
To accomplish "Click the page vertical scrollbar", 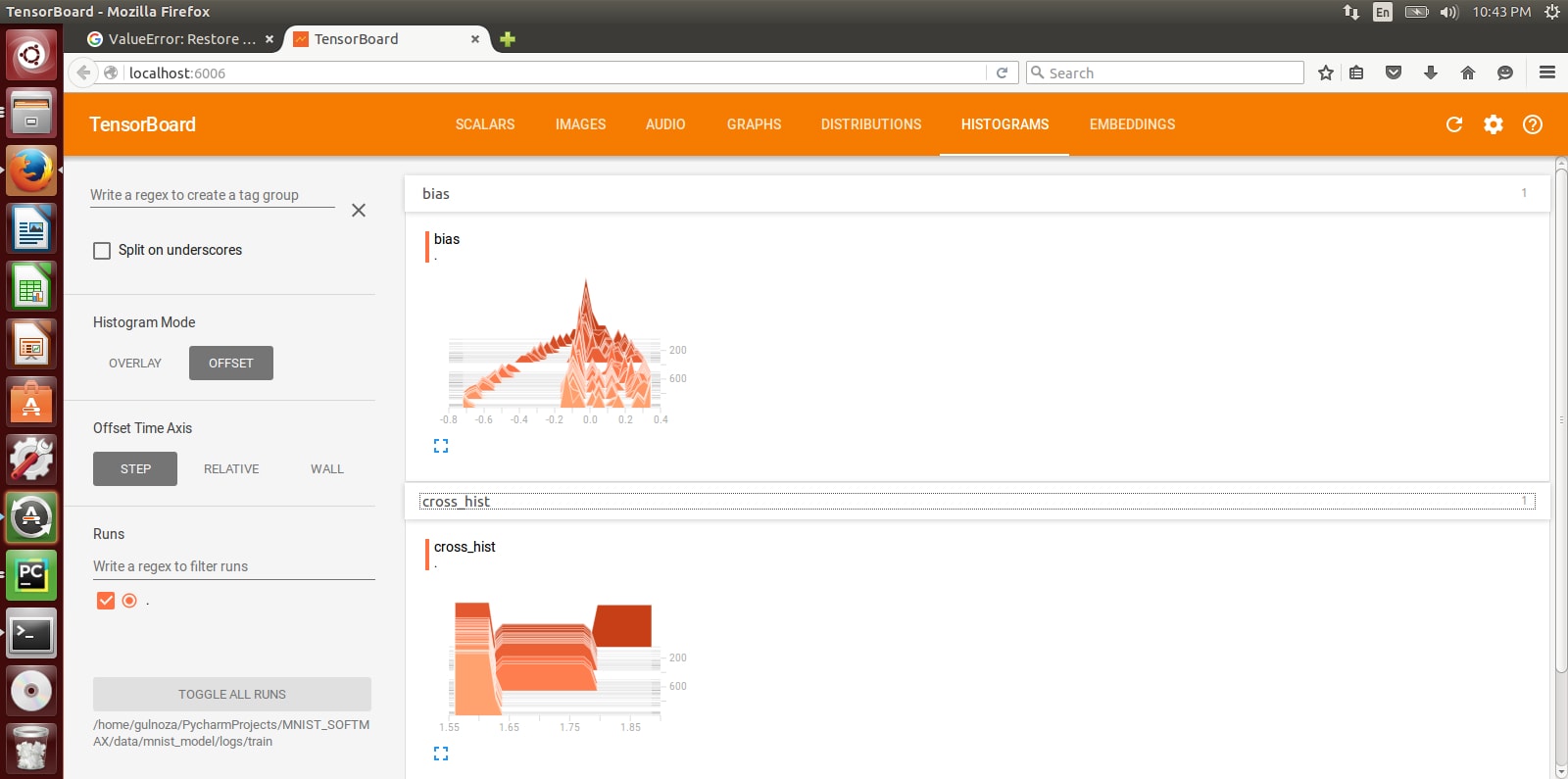I will tap(1561, 421).
